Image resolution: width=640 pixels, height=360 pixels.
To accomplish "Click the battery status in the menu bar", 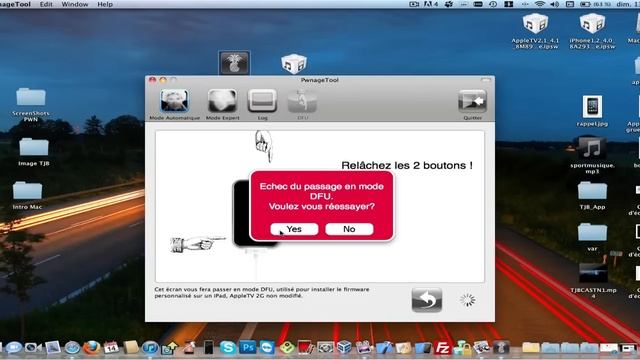I will click(x=596, y=4).
